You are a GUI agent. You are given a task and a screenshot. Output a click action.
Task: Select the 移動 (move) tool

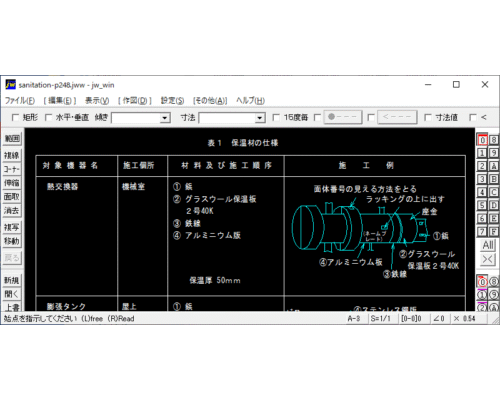click(x=12, y=241)
